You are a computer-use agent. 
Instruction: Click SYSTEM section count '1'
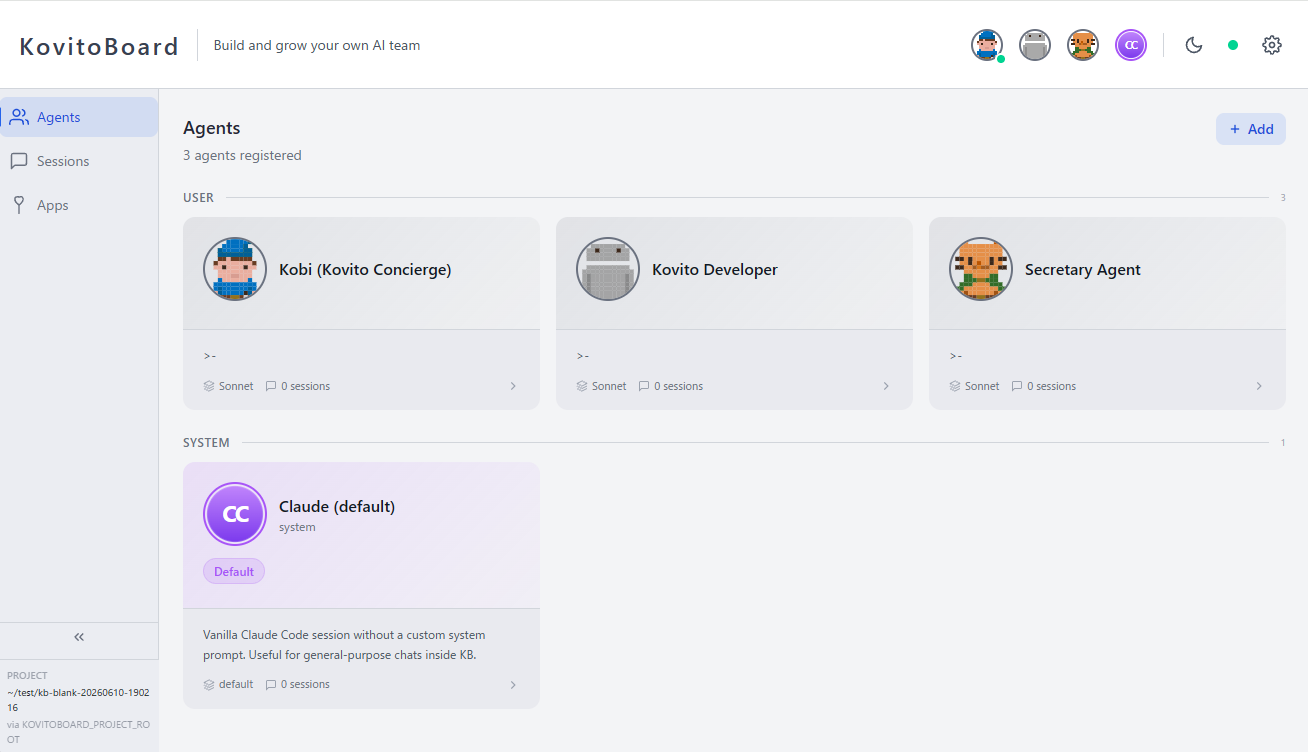coord(1283,443)
